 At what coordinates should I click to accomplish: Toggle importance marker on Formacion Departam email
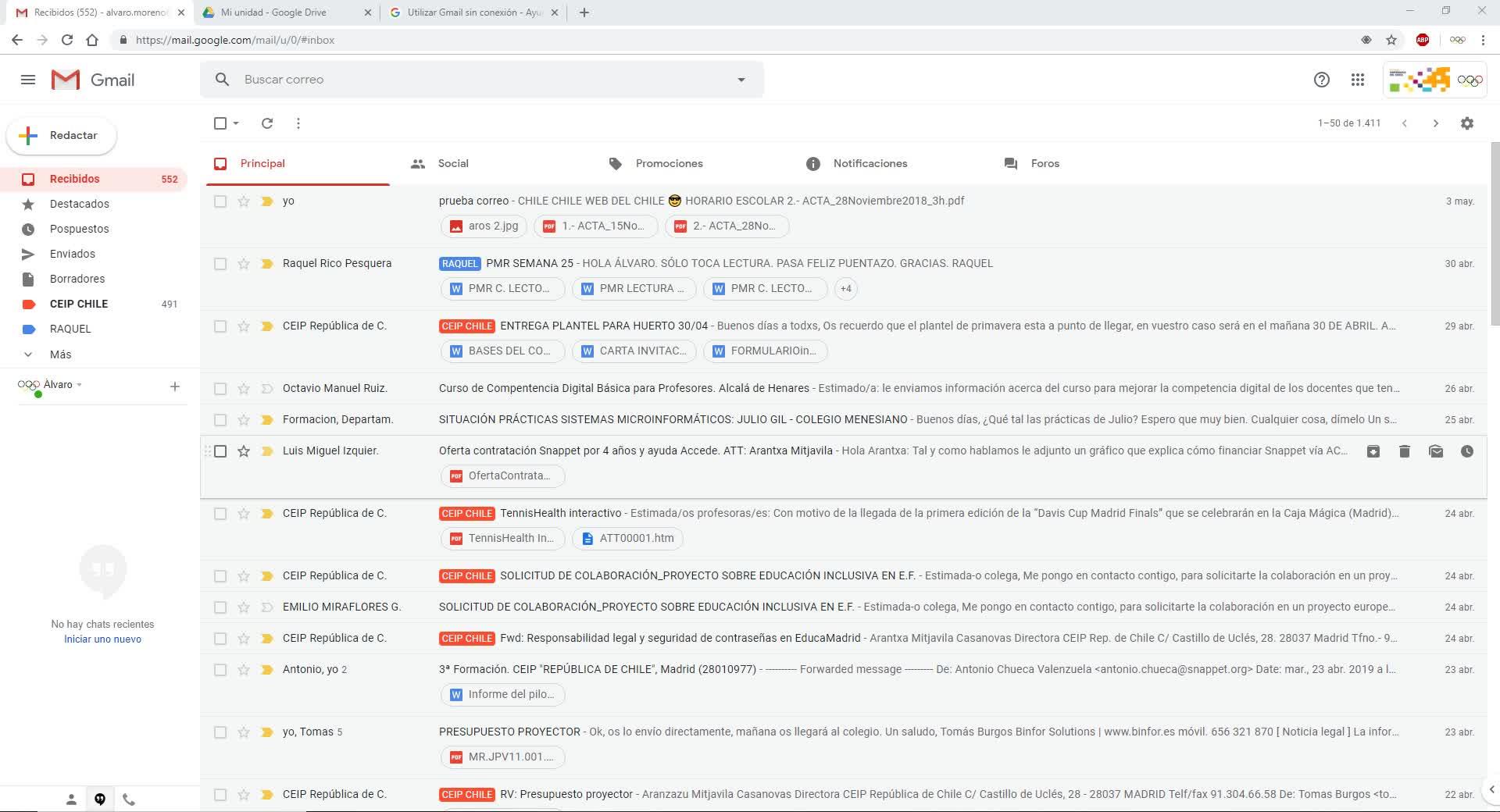267,420
